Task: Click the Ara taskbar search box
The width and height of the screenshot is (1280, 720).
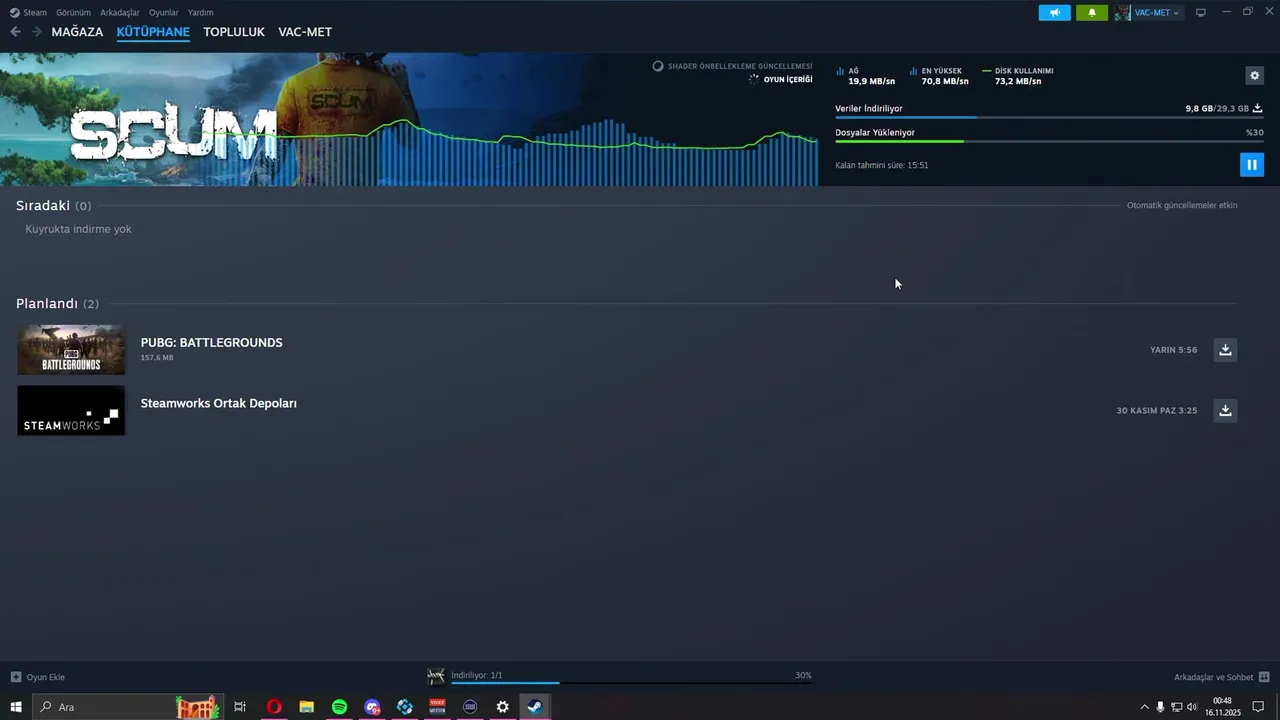Action: [x=127, y=707]
